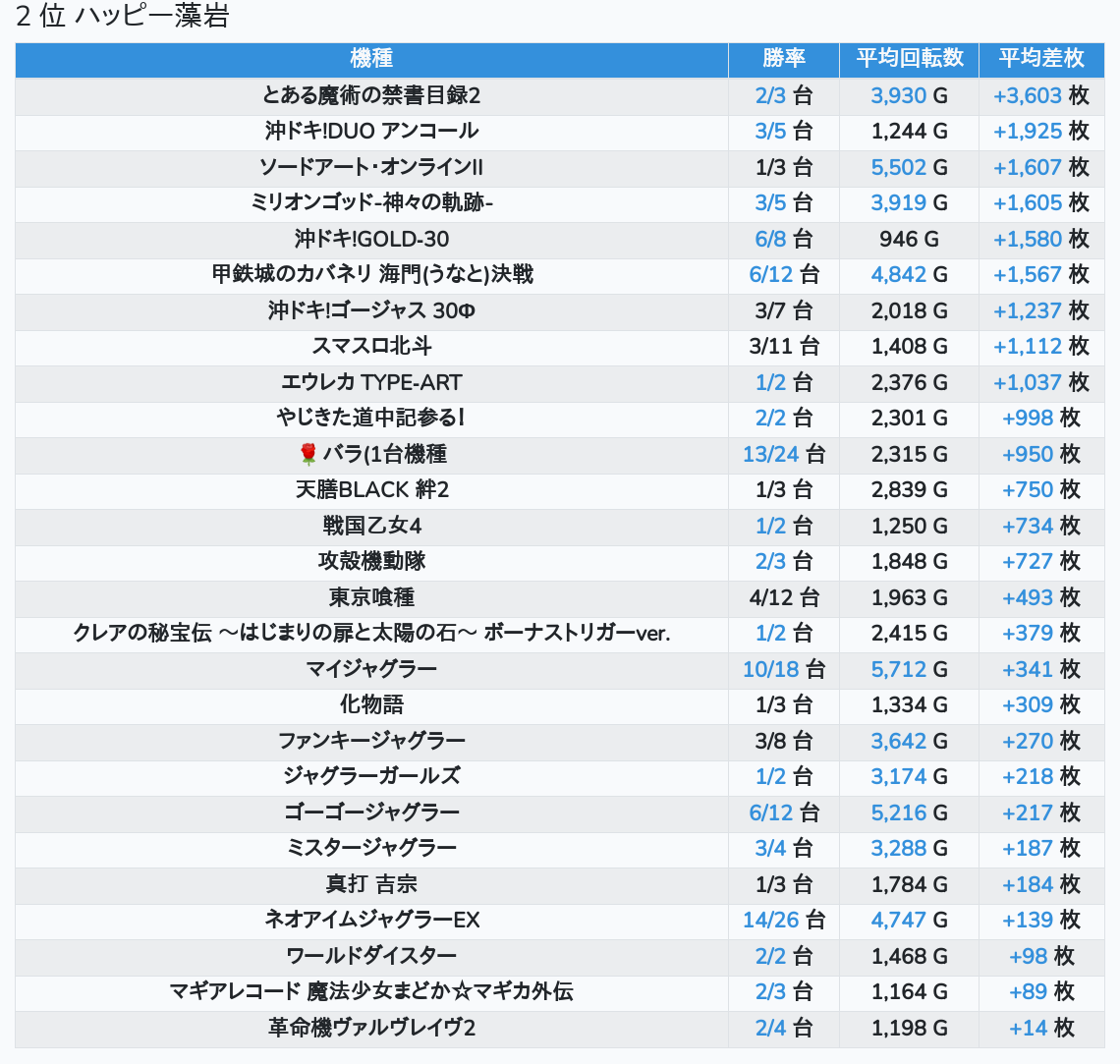This screenshot has height=1064, width=1120.
Task: Click マギアレコード 魔法少女まどか☆マギカ外伝 name
Action: point(371,992)
